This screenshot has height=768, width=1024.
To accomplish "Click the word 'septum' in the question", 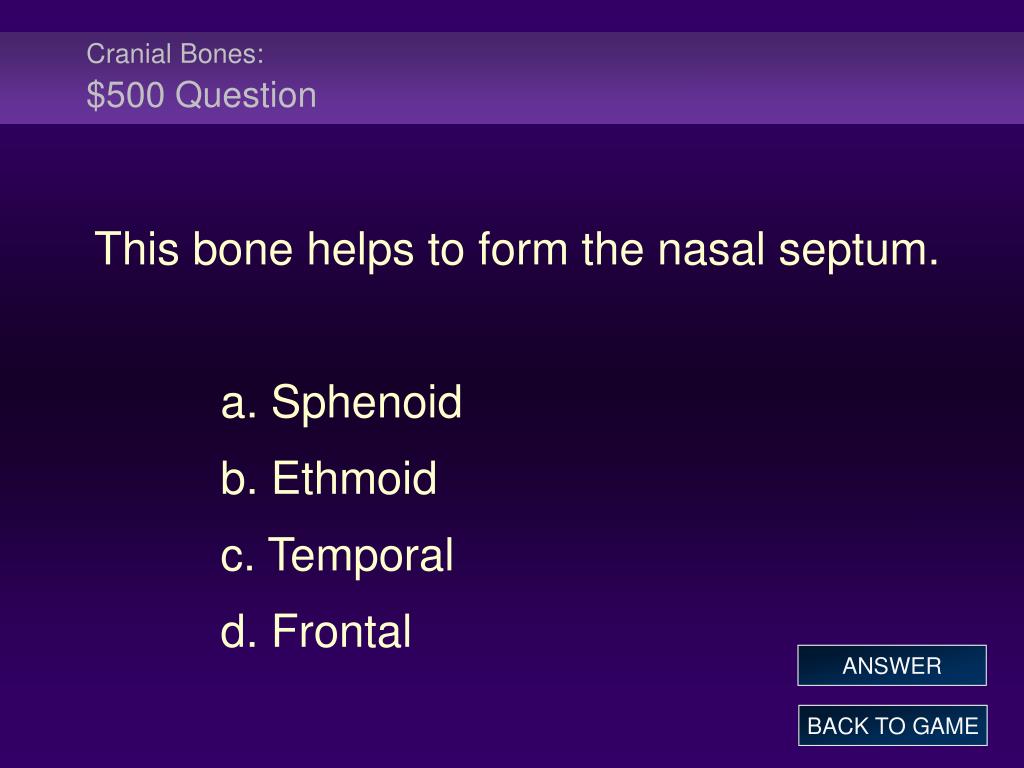I will tap(859, 251).
